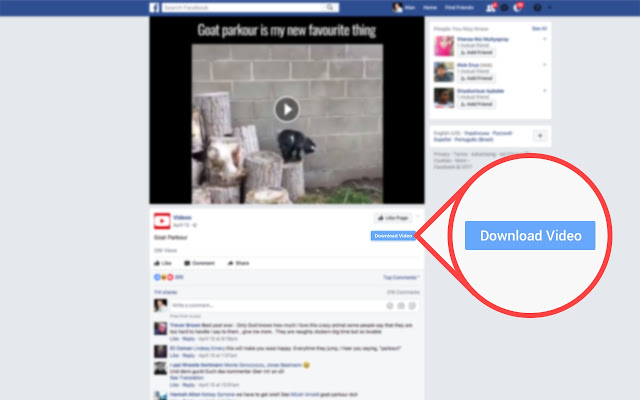Click the Write a comment field

point(278,305)
